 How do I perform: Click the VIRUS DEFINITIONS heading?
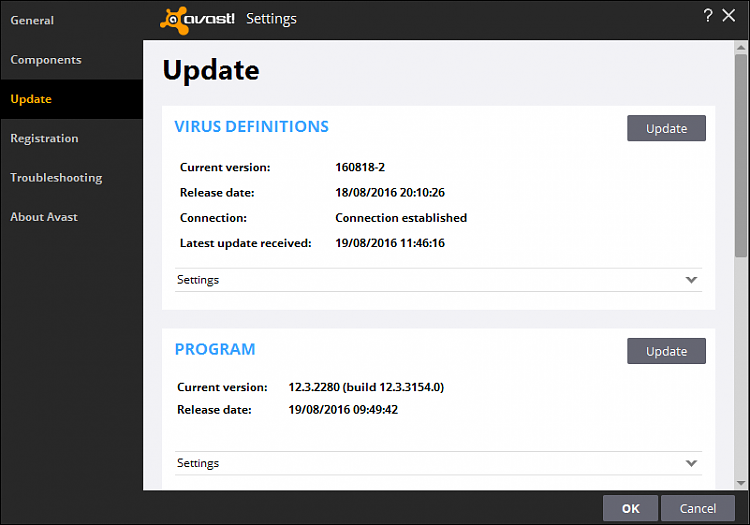[x=252, y=127]
